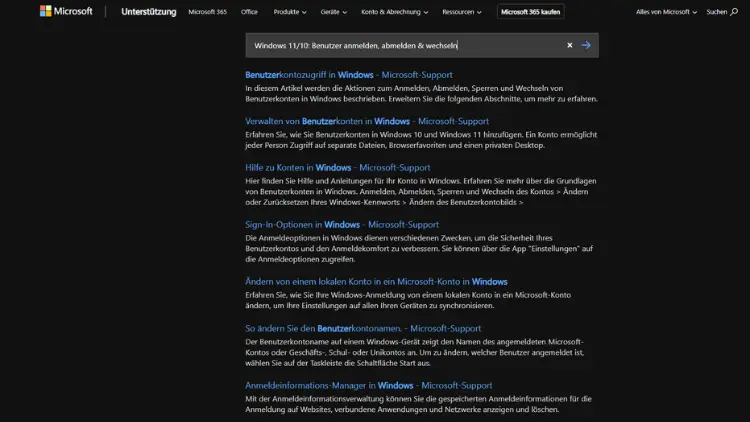750x422 pixels.
Task: Open the Alles von Microsoft menu
Action: pyautogui.click(x=667, y=12)
